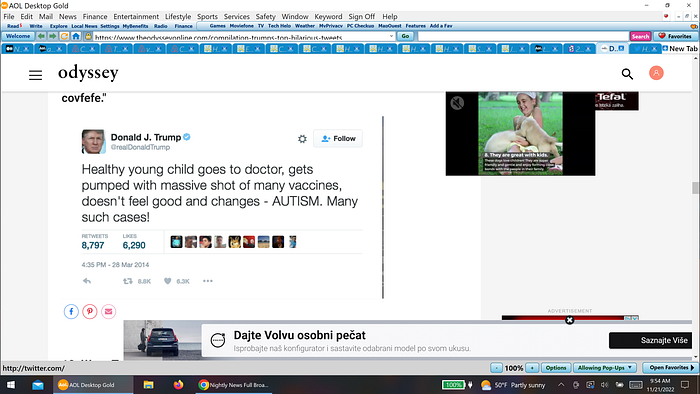The width and height of the screenshot is (700, 394).
Task: Go to the home page via house icon
Action: coord(76,36)
